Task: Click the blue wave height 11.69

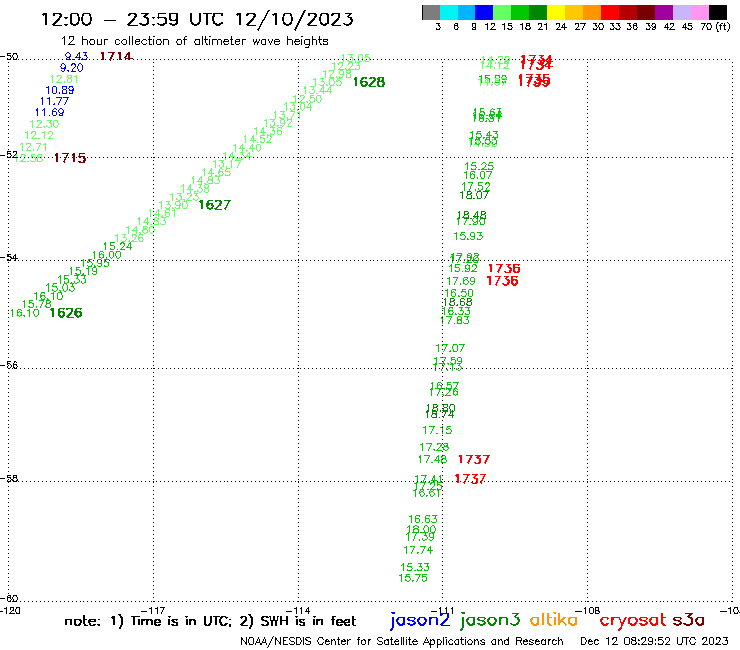Action: [49, 113]
